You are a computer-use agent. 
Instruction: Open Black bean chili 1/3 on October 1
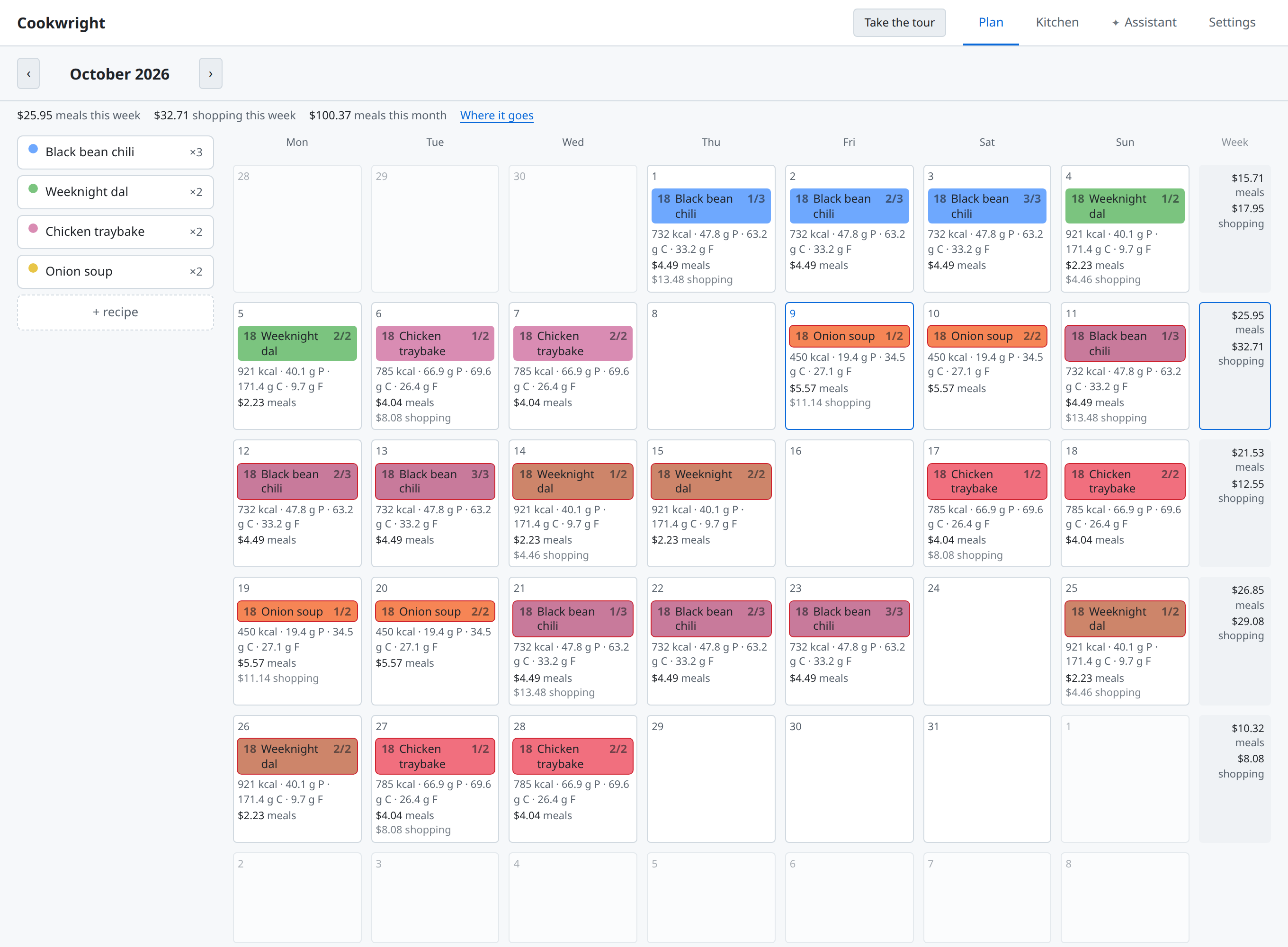[x=711, y=206]
